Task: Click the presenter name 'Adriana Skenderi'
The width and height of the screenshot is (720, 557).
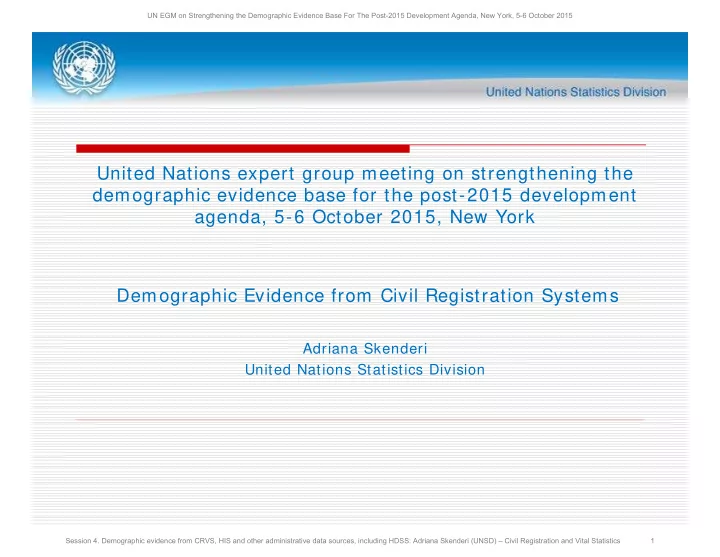Action: 365,349
